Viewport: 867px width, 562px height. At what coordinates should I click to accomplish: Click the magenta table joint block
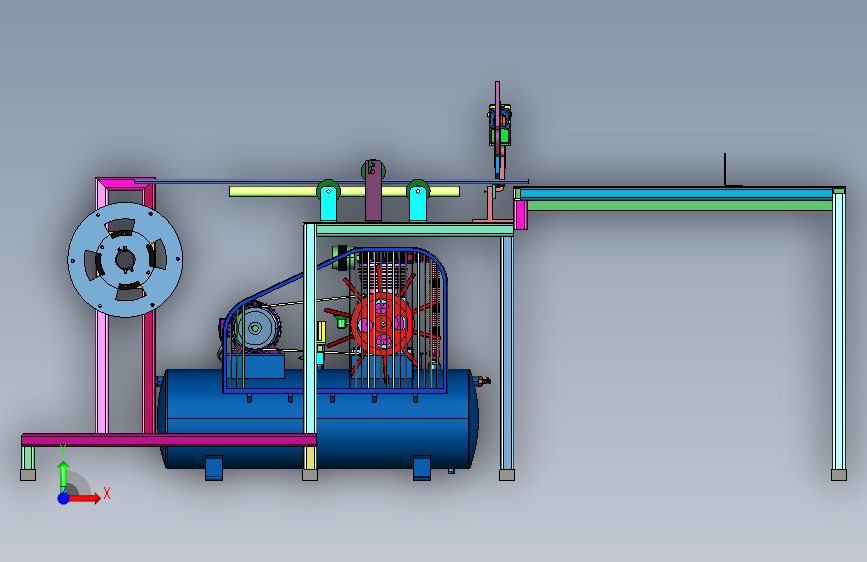520,215
